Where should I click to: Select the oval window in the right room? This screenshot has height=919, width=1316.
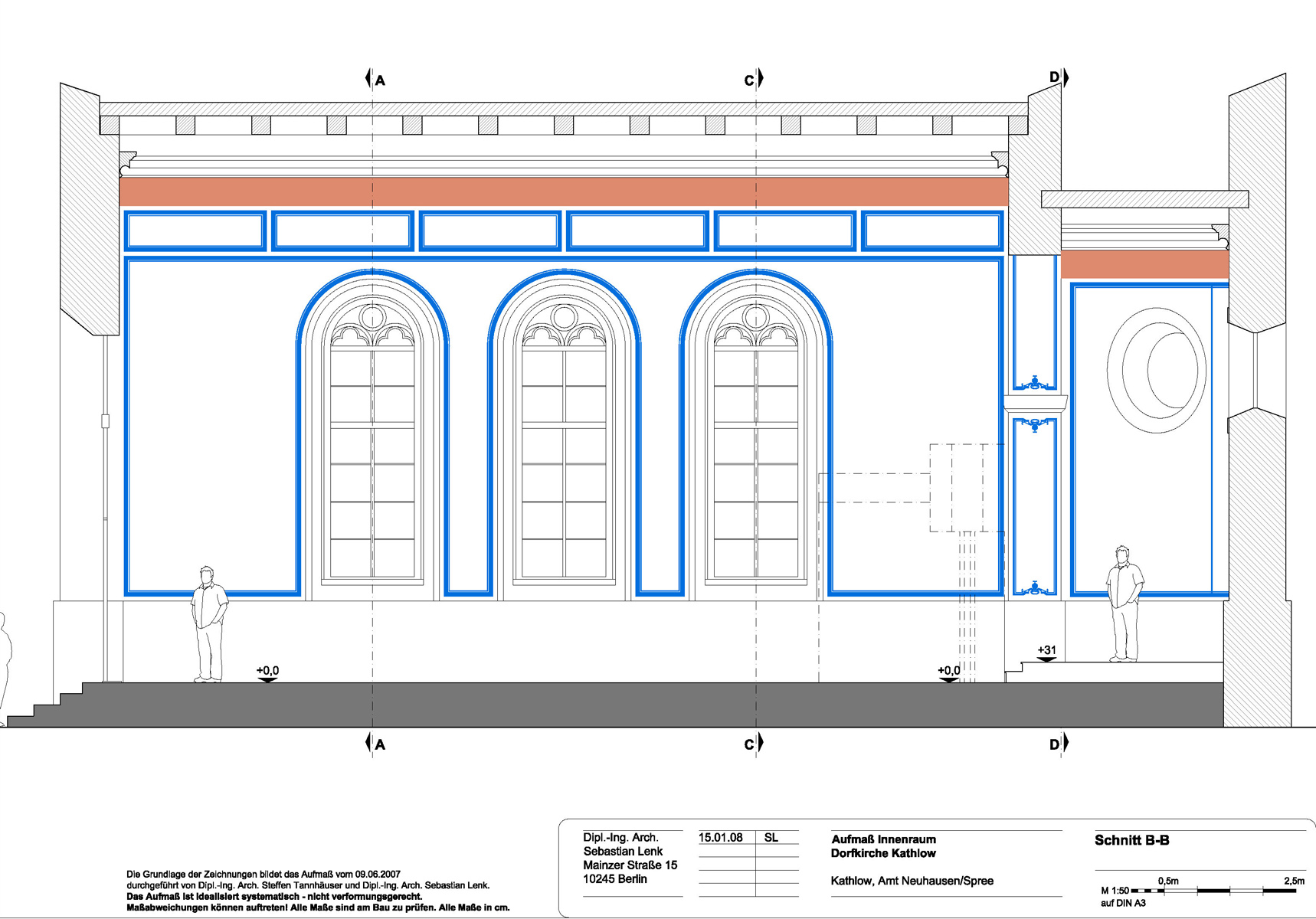click(1156, 371)
